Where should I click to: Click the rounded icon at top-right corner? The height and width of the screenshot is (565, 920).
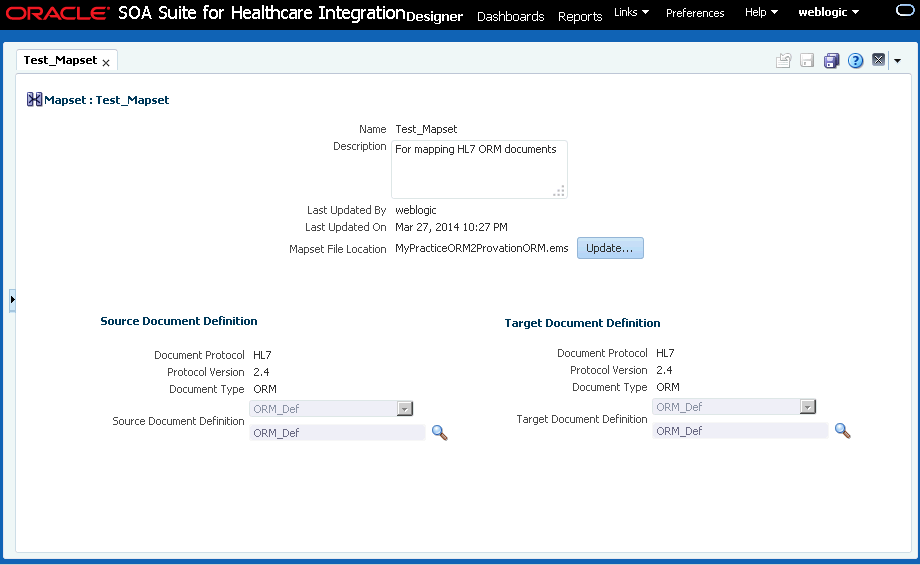905,10
